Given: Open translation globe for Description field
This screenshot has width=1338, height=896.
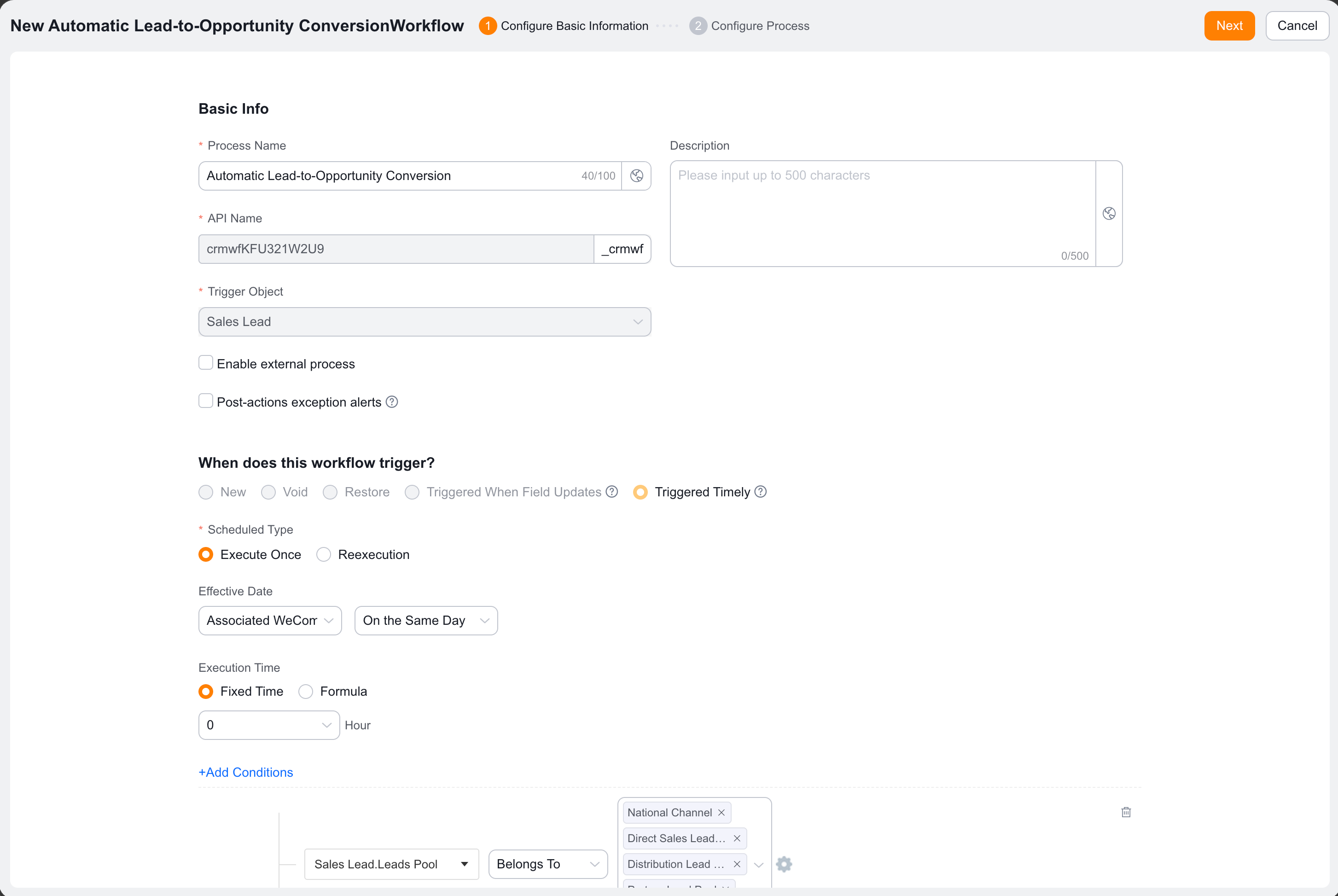Looking at the screenshot, I should pos(1109,214).
